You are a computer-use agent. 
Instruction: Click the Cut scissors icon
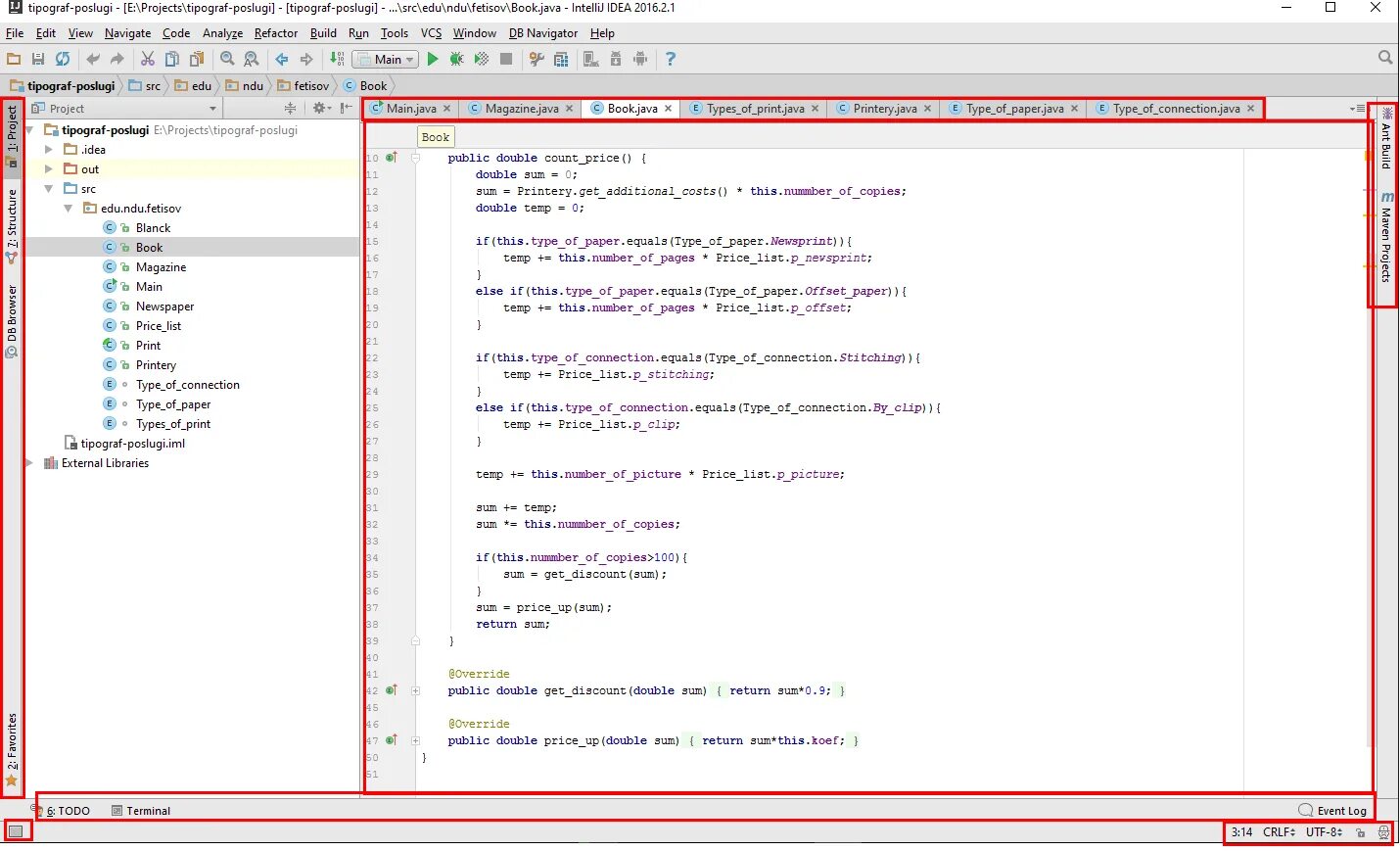tap(148, 60)
